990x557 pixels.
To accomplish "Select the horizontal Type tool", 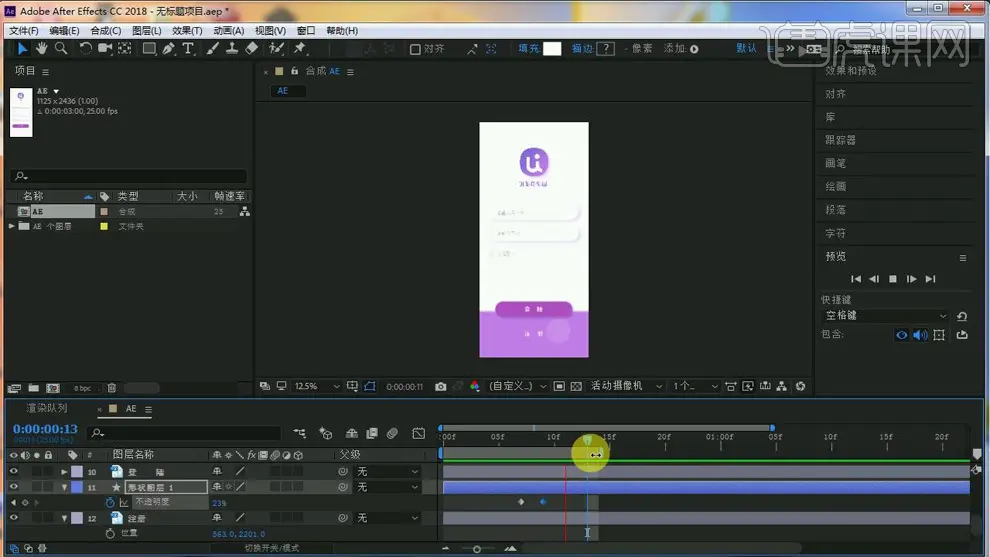I will [187, 48].
